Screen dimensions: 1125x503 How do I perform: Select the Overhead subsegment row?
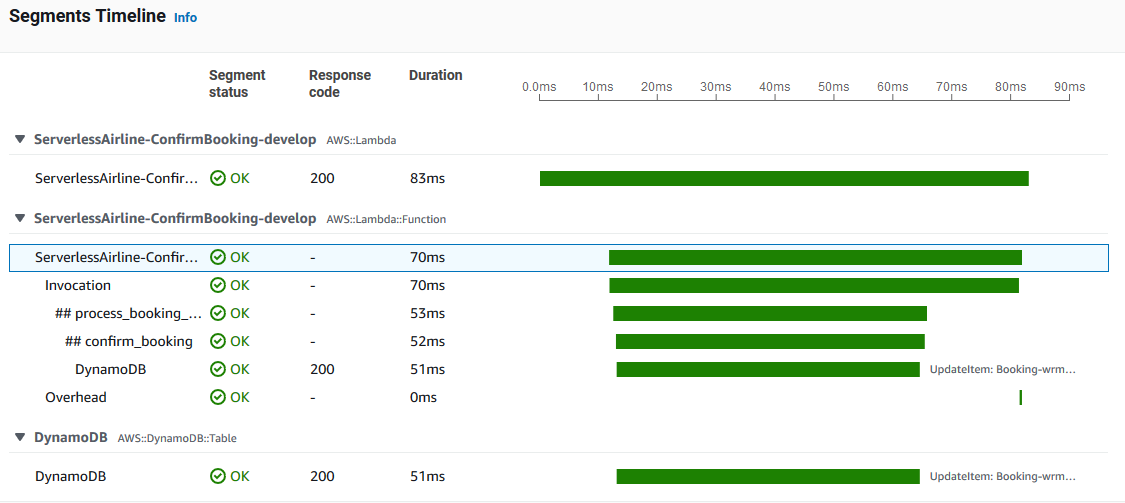click(76, 397)
